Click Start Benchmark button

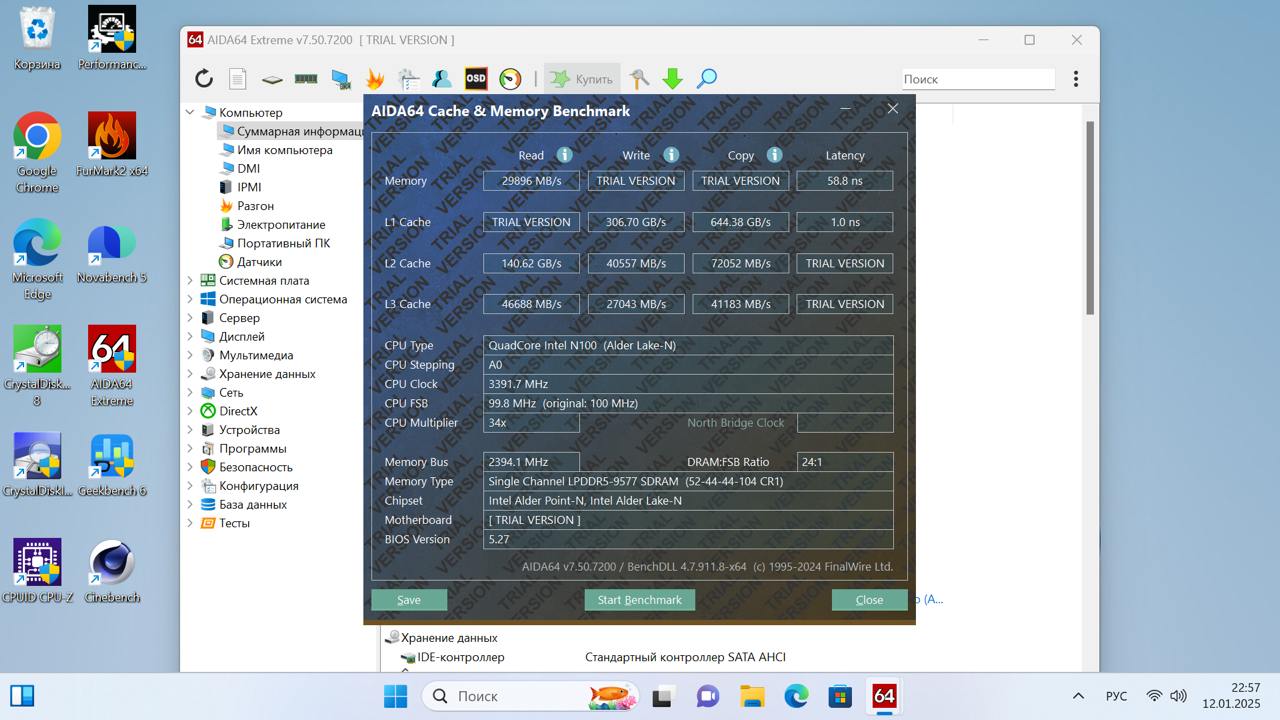coord(640,600)
